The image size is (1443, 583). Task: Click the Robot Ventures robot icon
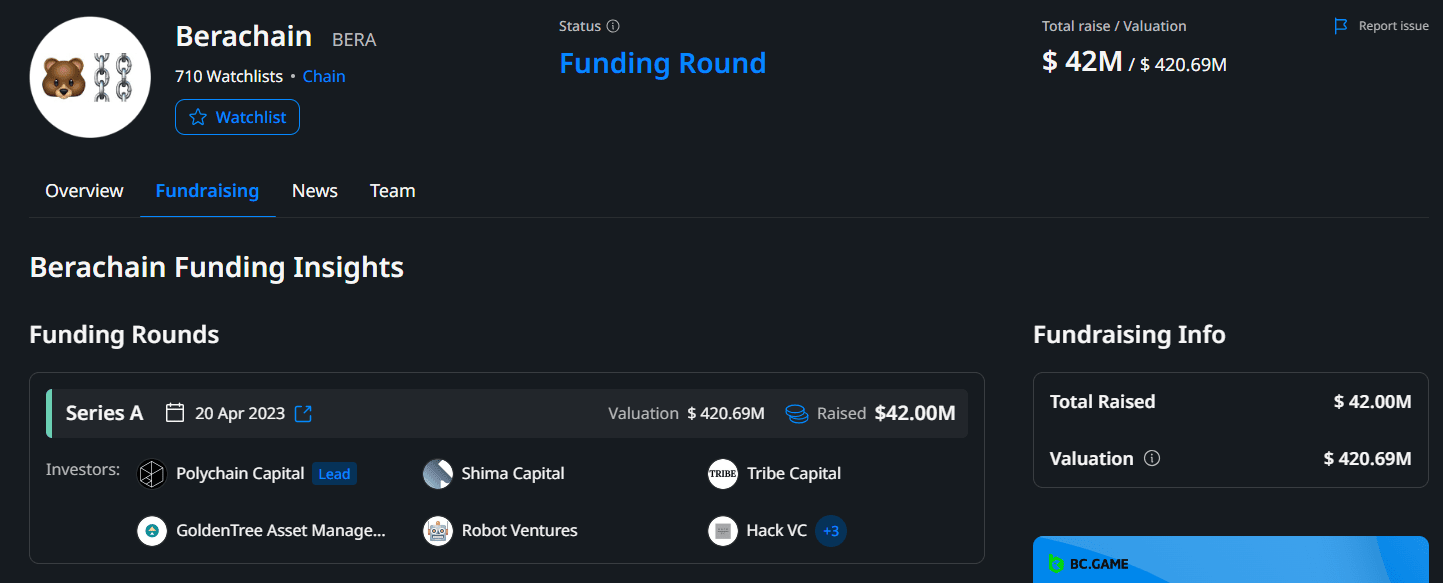click(437, 530)
